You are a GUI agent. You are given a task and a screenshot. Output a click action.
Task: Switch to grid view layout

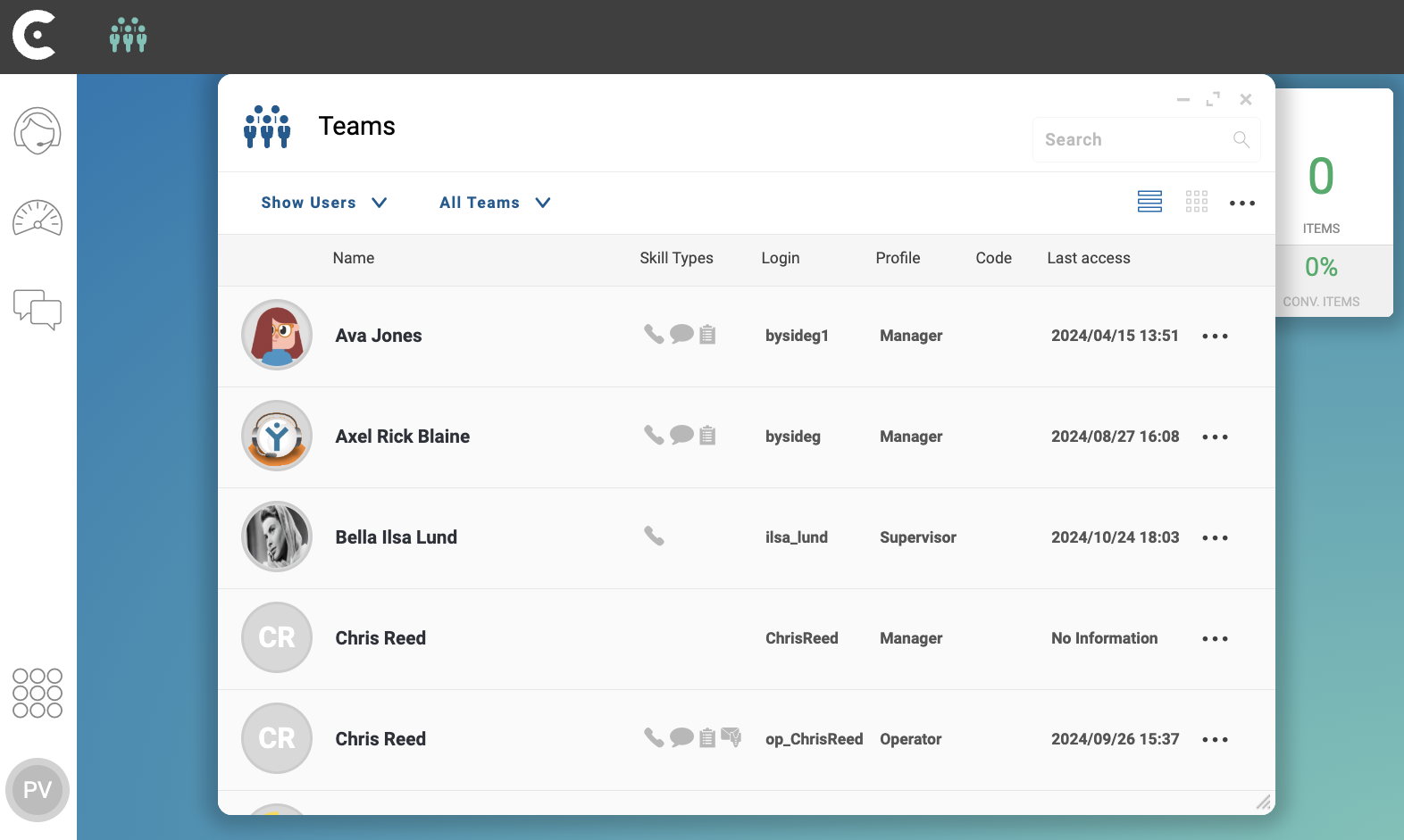1197,202
